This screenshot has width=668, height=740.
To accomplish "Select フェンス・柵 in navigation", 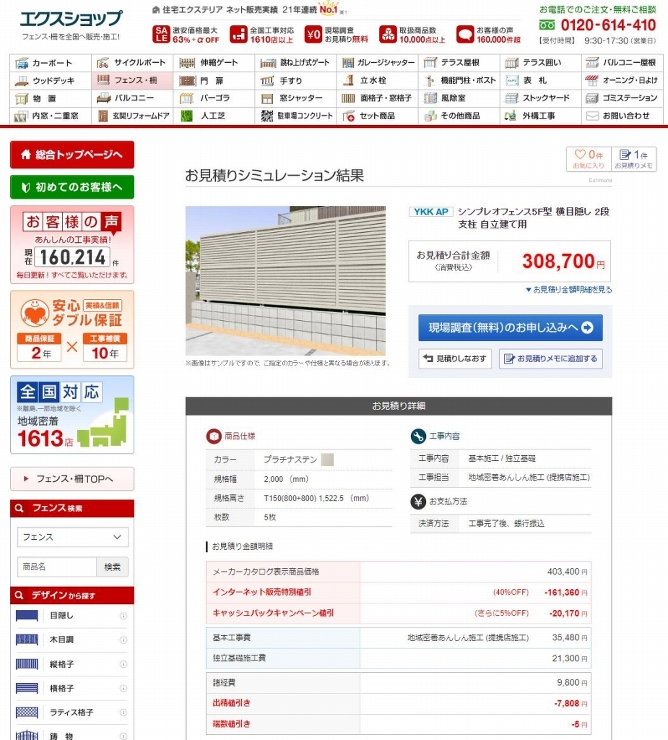I will (x=132, y=80).
